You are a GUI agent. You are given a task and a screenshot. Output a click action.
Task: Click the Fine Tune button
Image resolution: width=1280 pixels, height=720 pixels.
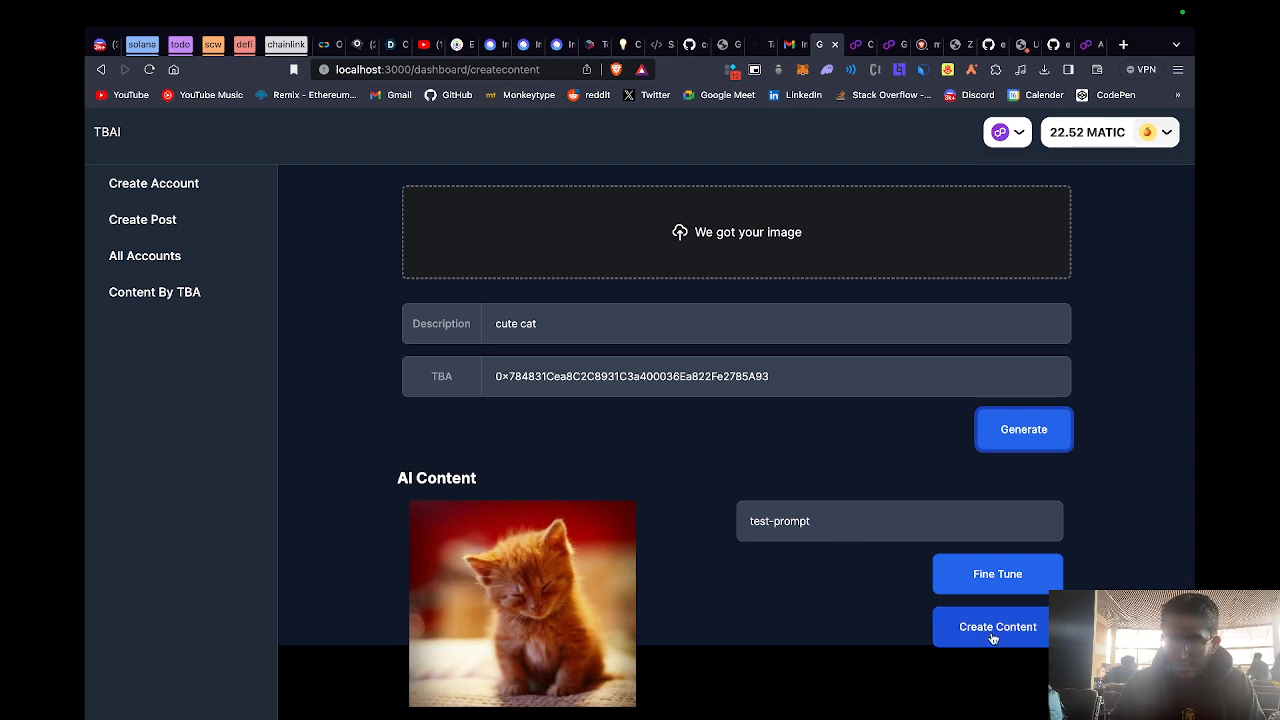(998, 574)
